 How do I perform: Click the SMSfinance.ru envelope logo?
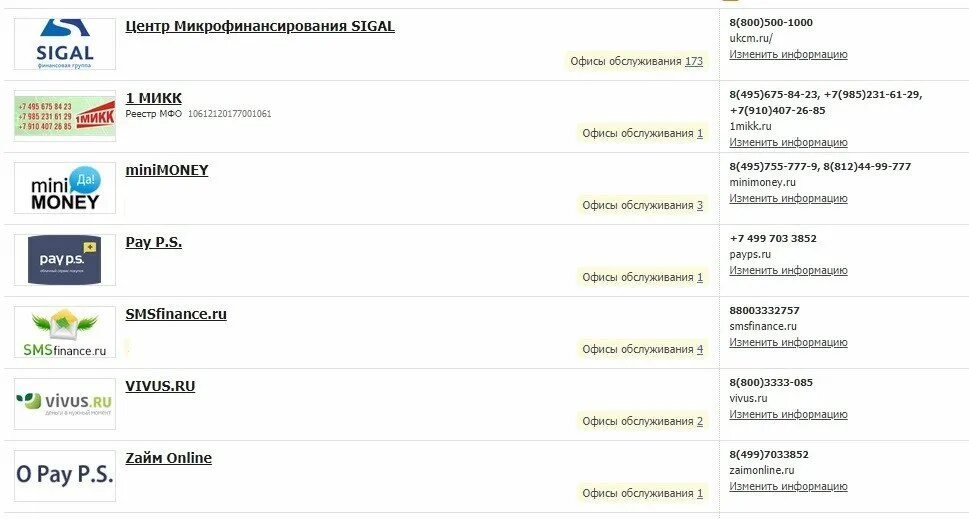coord(65,332)
